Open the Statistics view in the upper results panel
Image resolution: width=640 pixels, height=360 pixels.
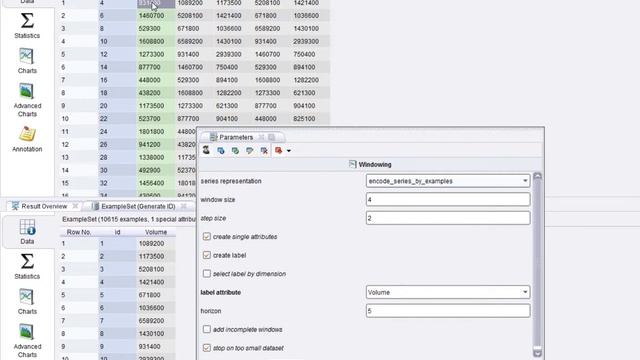pyautogui.click(x=27, y=25)
